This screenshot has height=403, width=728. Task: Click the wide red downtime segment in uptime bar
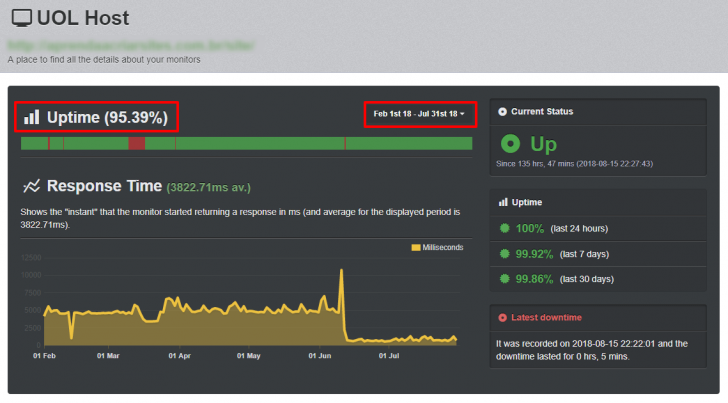click(136, 143)
